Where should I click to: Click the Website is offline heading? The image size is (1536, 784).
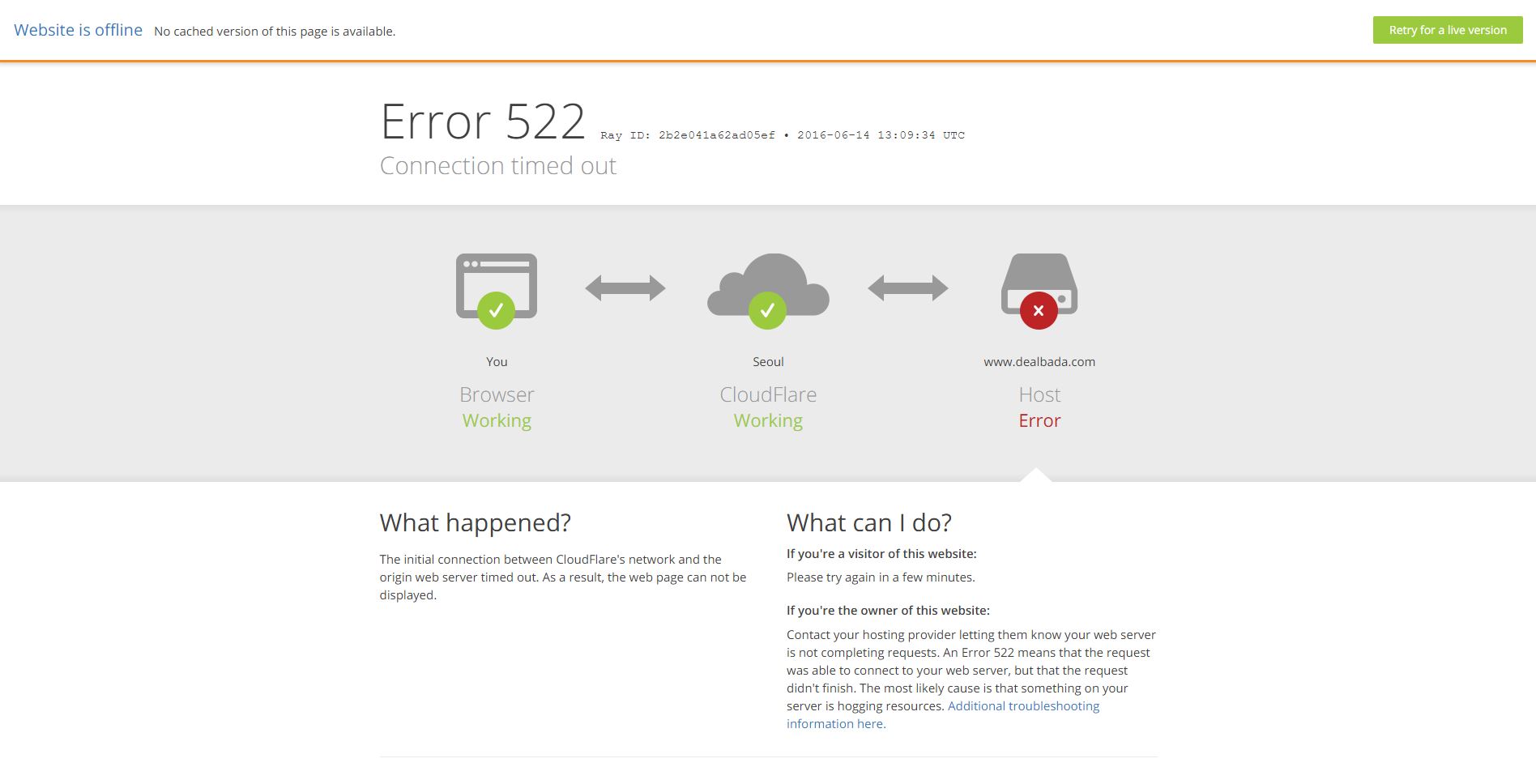79,30
